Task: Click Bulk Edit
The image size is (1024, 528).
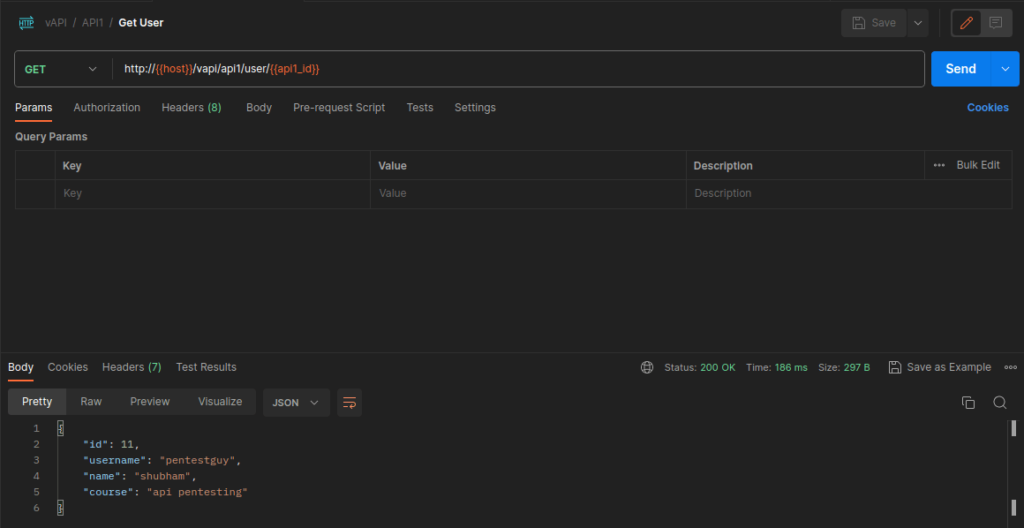Action: pyautogui.click(x=978, y=165)
